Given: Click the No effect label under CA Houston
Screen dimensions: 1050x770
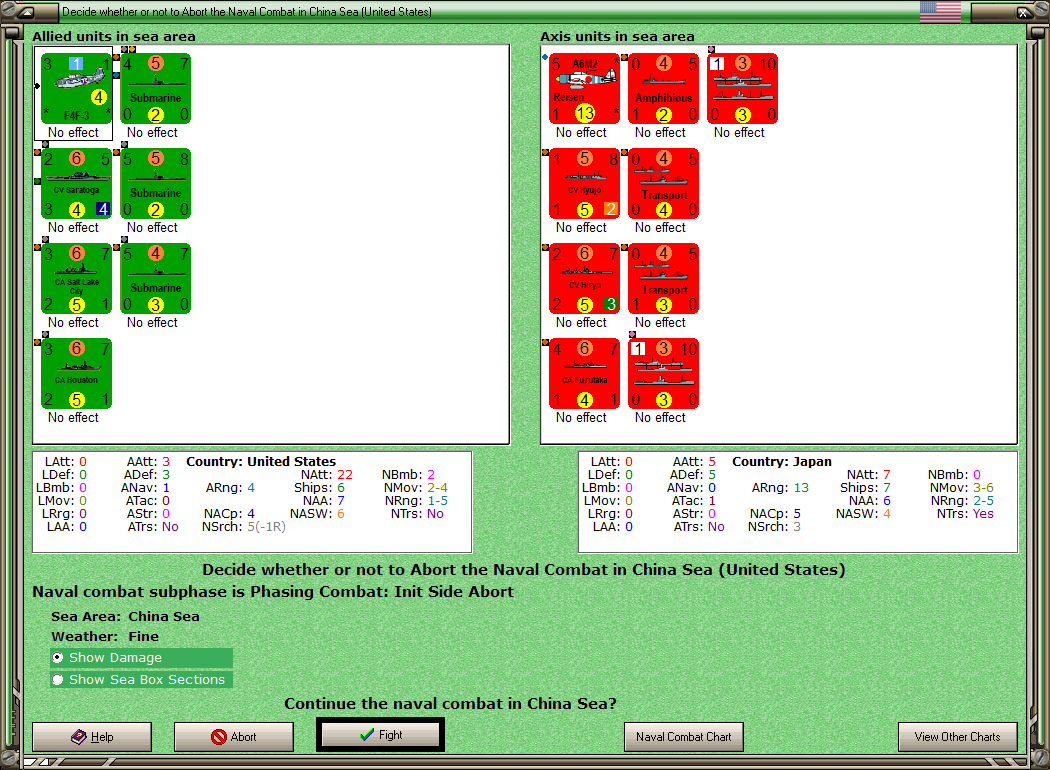Looking at the screenshot, I should (73, 417).
